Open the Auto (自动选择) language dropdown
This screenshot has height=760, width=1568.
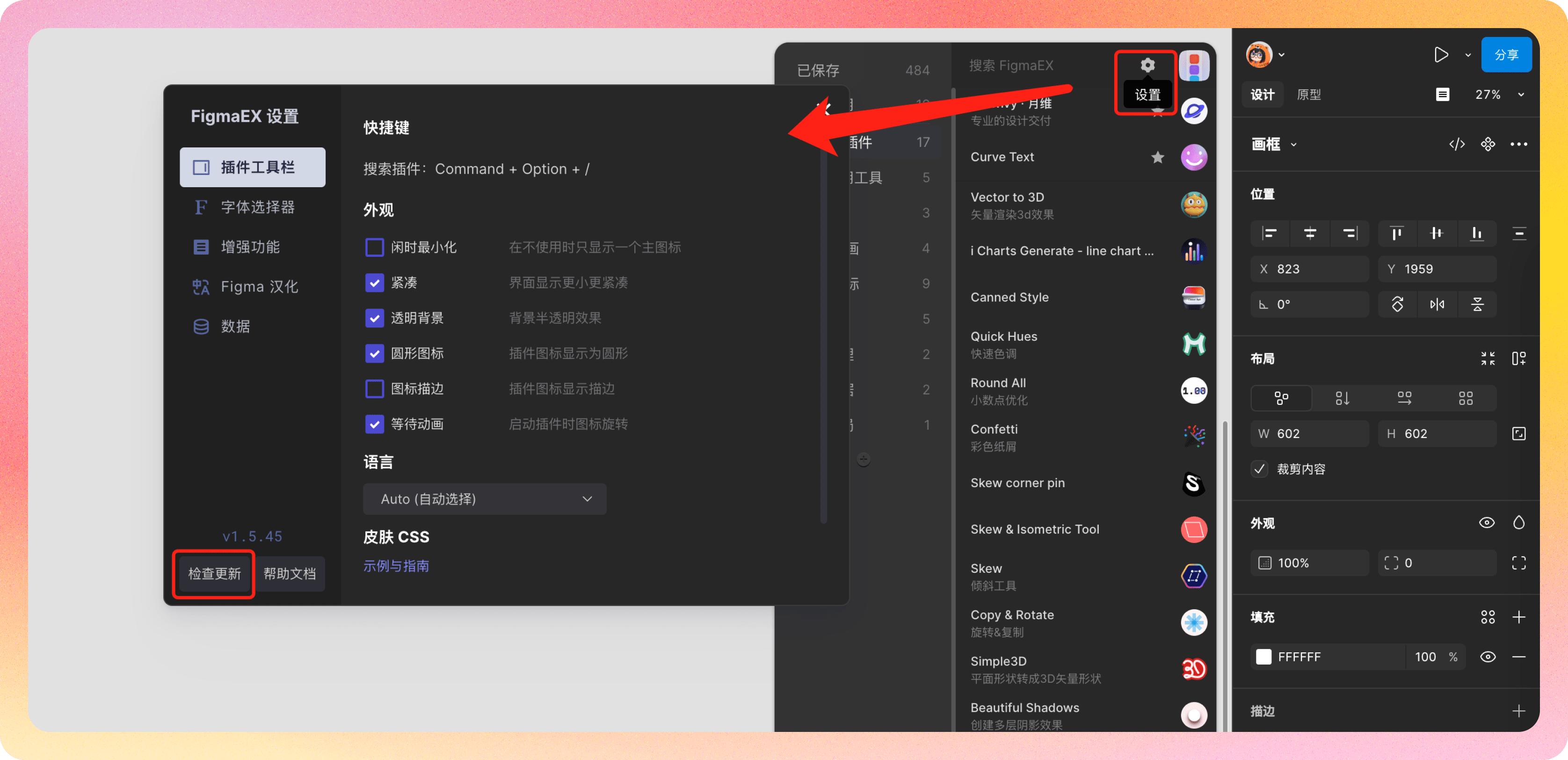coord(485,499)
